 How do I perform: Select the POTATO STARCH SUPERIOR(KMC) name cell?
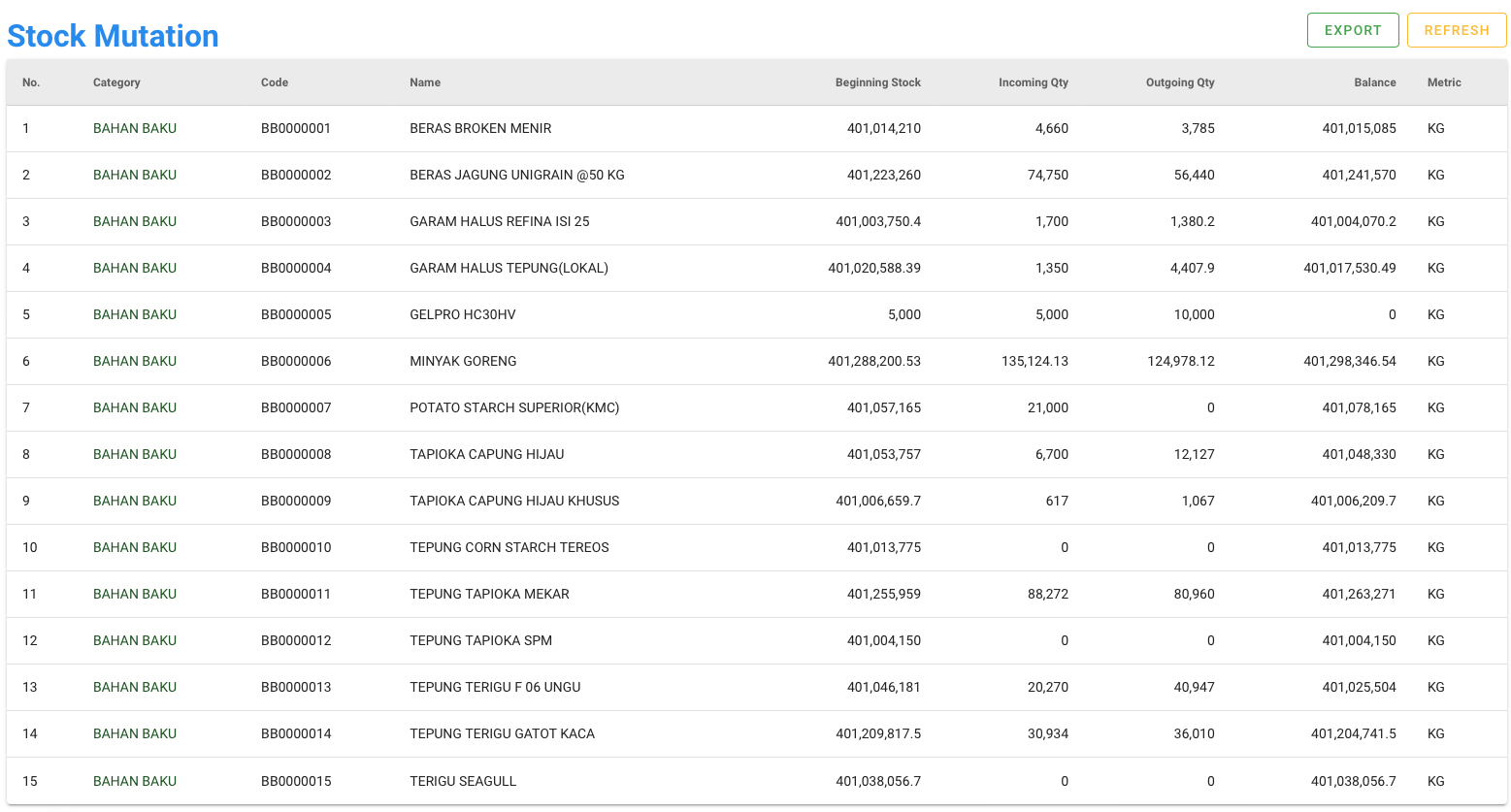[x=514, y=407]
